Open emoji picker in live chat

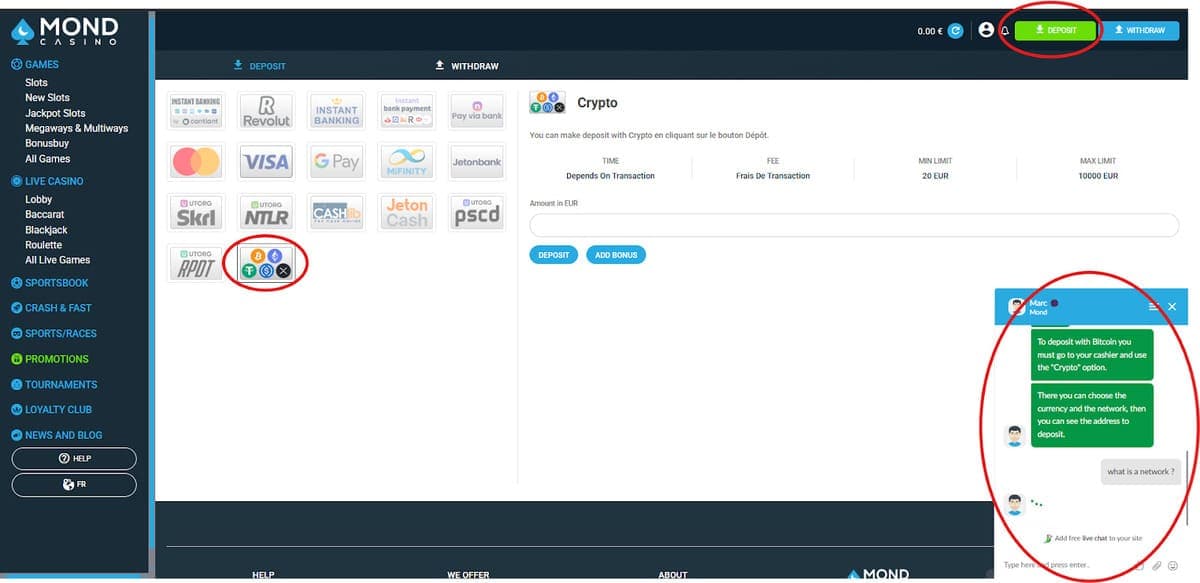tap(1172, 565)
